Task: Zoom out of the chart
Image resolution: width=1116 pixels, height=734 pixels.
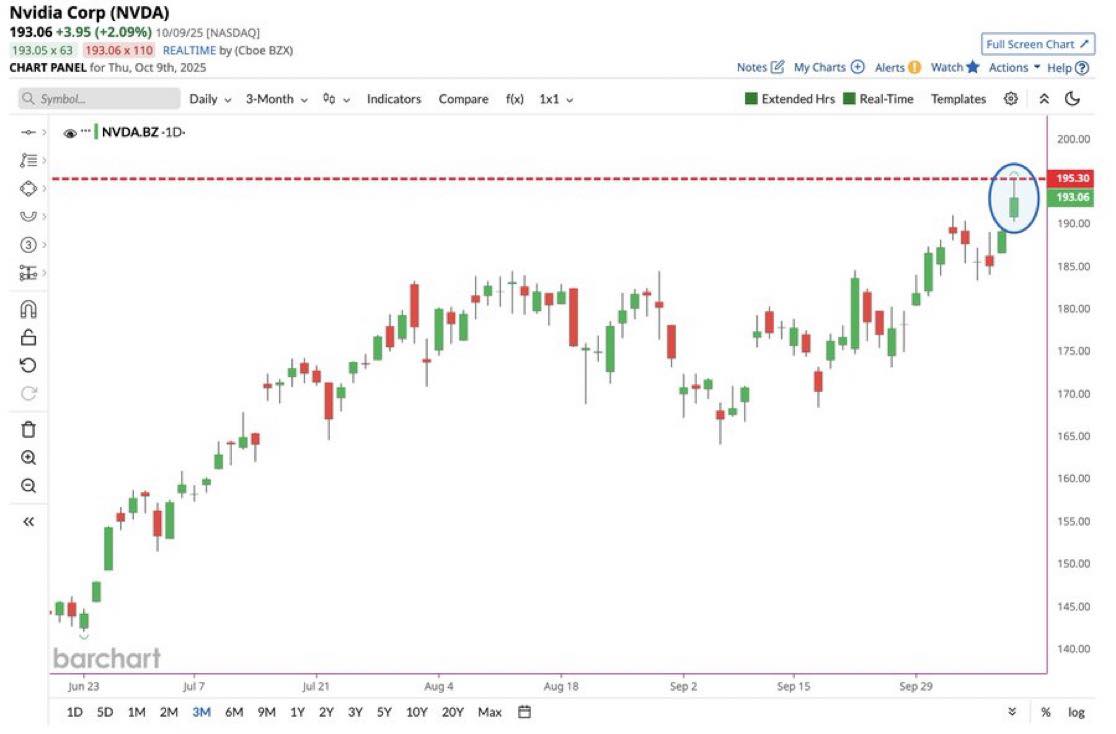Action: [x=28, y=486]
